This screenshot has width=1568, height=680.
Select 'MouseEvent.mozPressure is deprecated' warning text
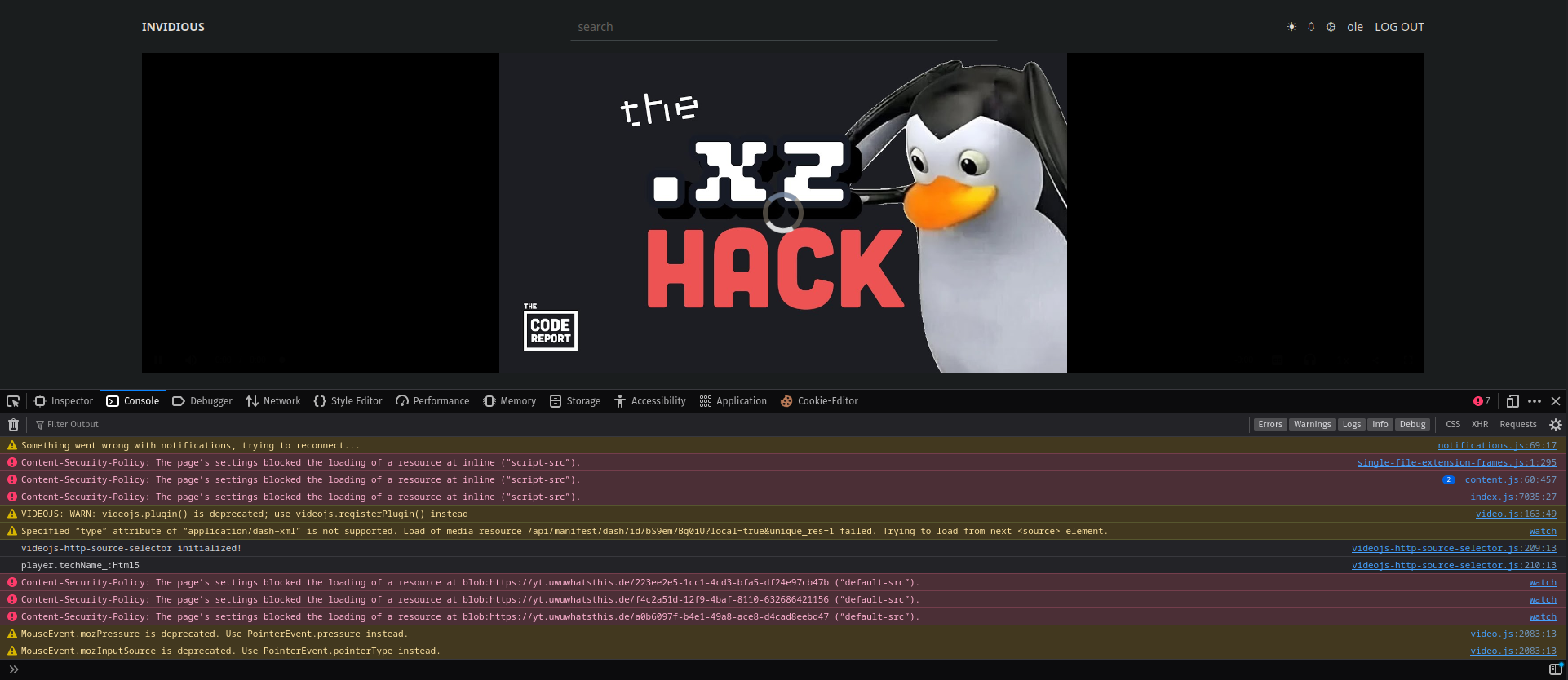point(215,634)
